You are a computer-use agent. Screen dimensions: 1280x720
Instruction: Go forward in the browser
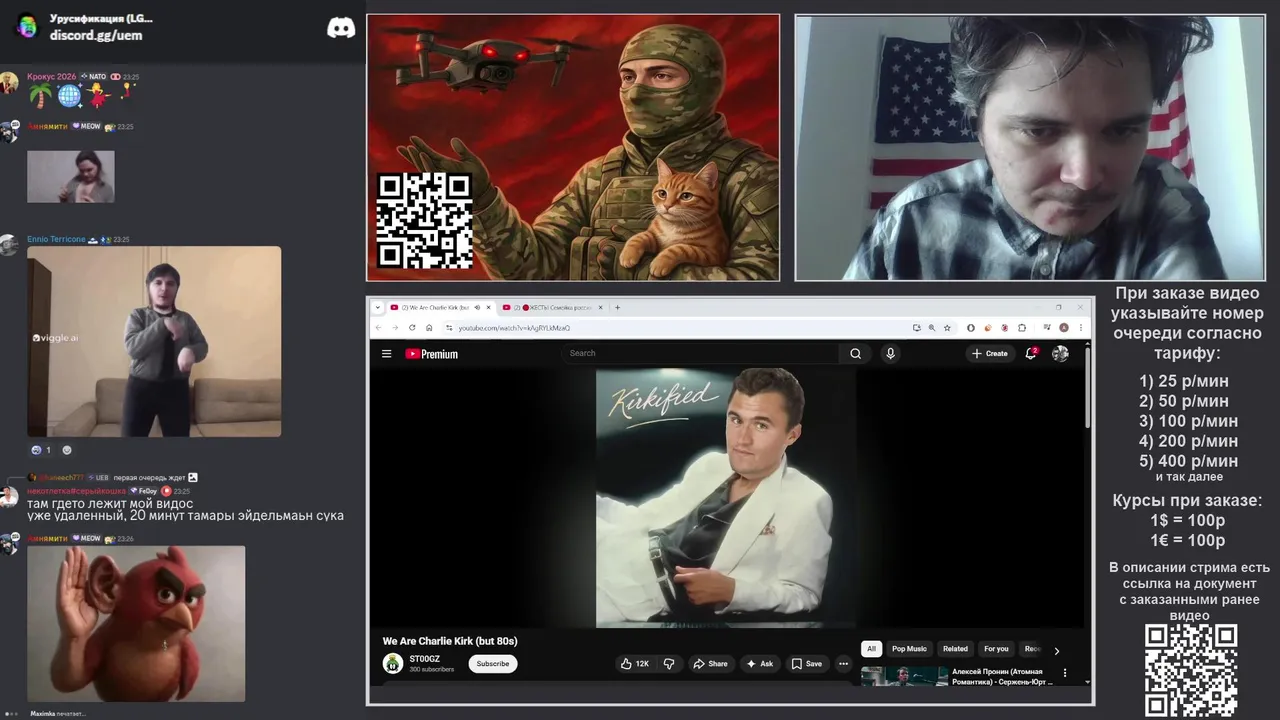point(395,328)
